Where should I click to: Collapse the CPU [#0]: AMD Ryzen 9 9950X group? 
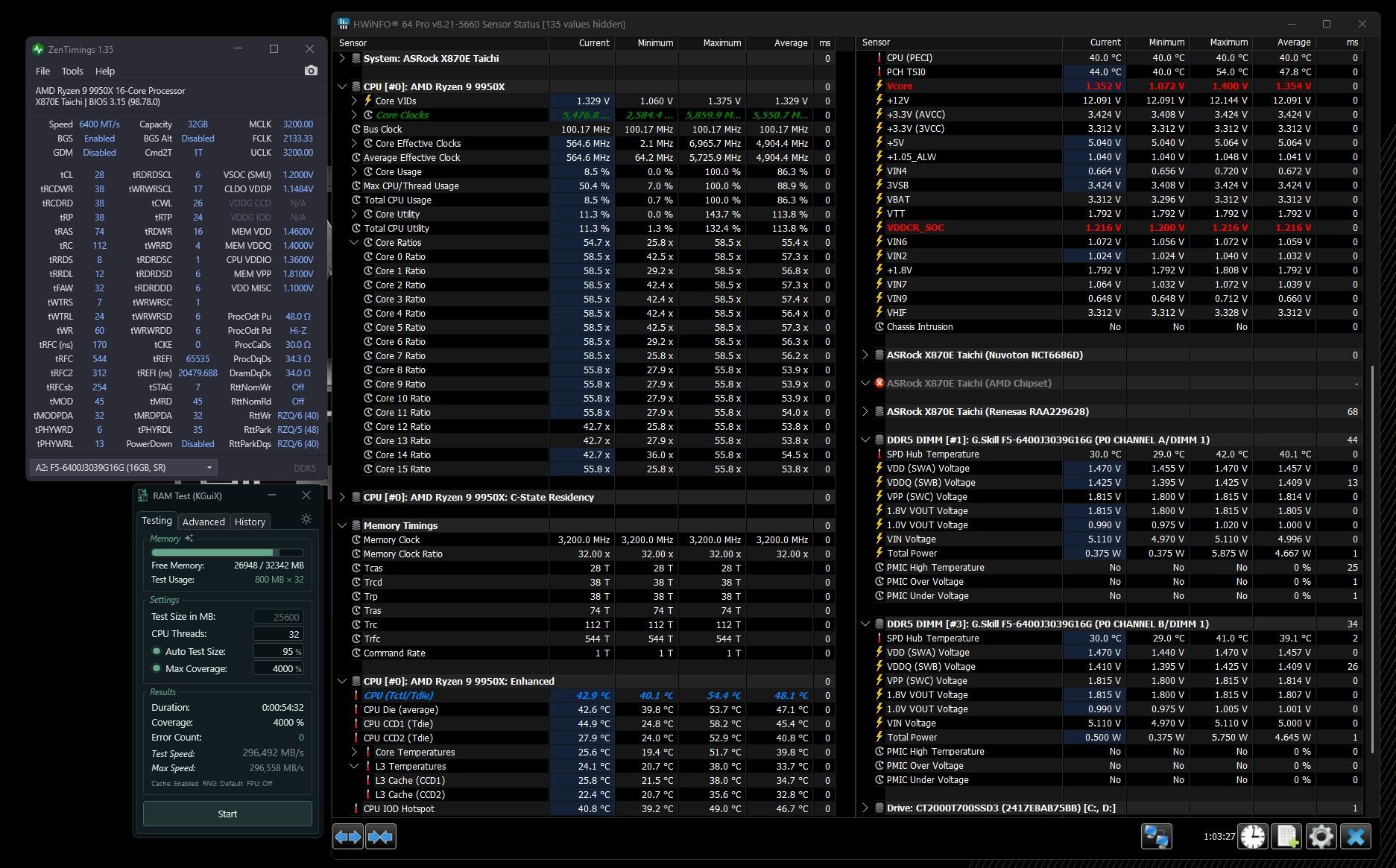(x=342, y=86)
